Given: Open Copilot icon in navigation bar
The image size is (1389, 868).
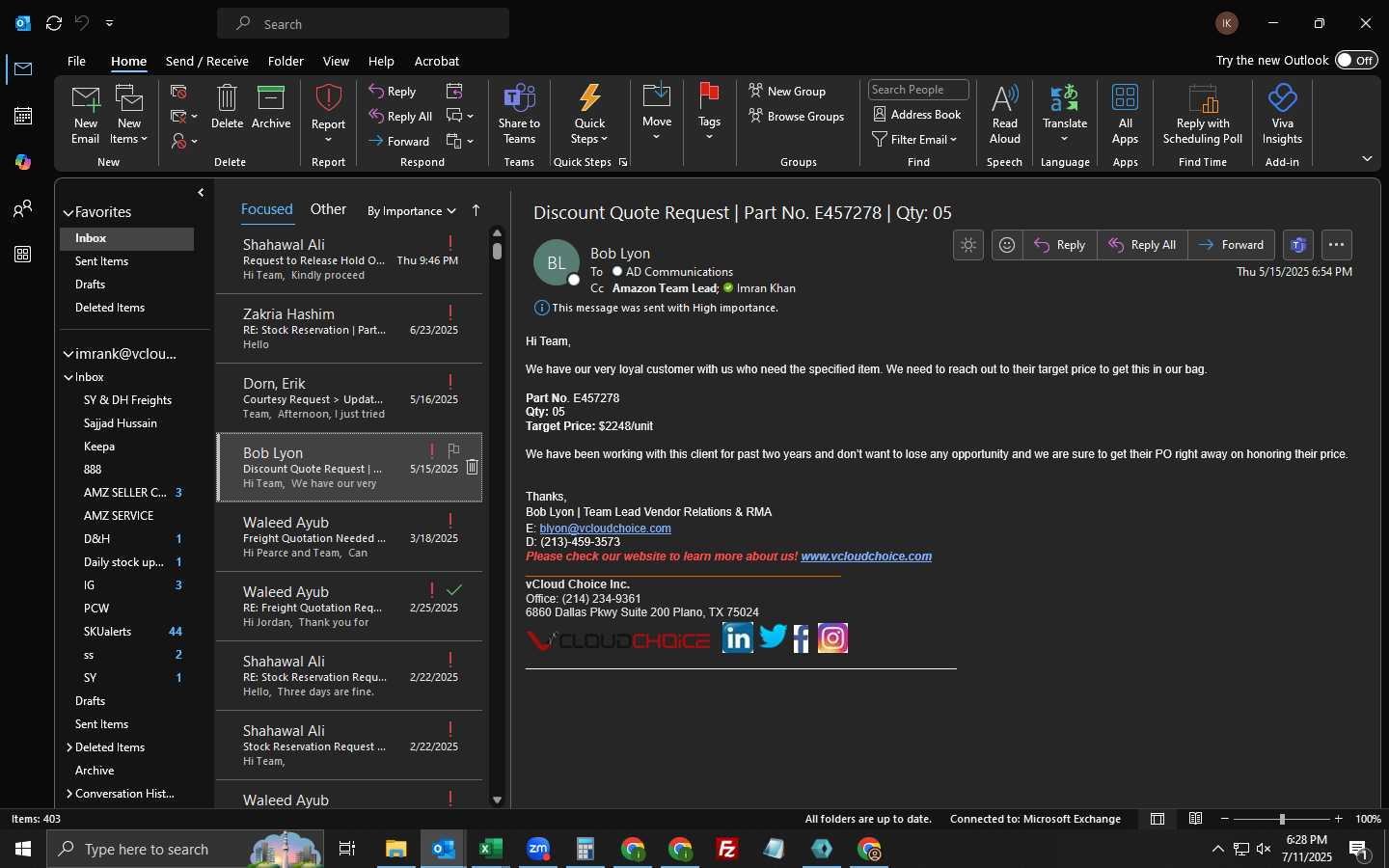Looking at the screenshot, I should (23, 162).
